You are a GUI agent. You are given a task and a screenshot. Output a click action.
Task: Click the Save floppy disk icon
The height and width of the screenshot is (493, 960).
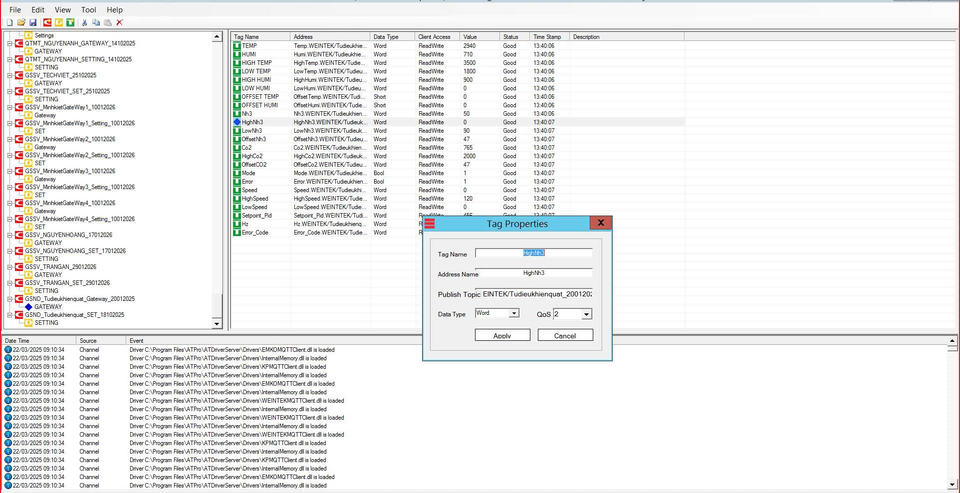33,22
